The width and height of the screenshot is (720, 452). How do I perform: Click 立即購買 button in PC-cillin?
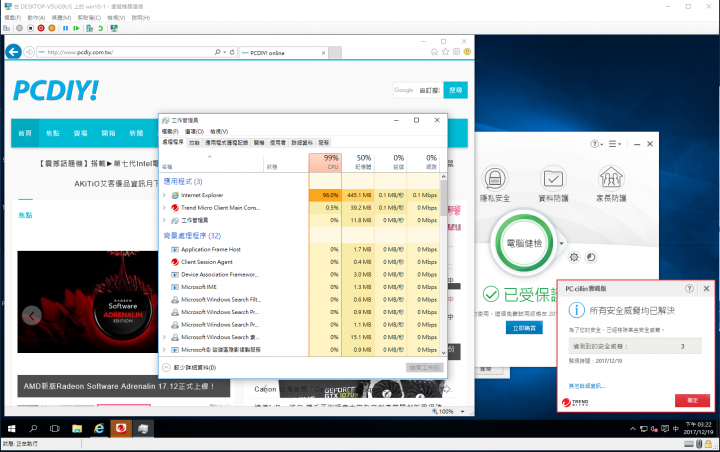pos(524,328)
